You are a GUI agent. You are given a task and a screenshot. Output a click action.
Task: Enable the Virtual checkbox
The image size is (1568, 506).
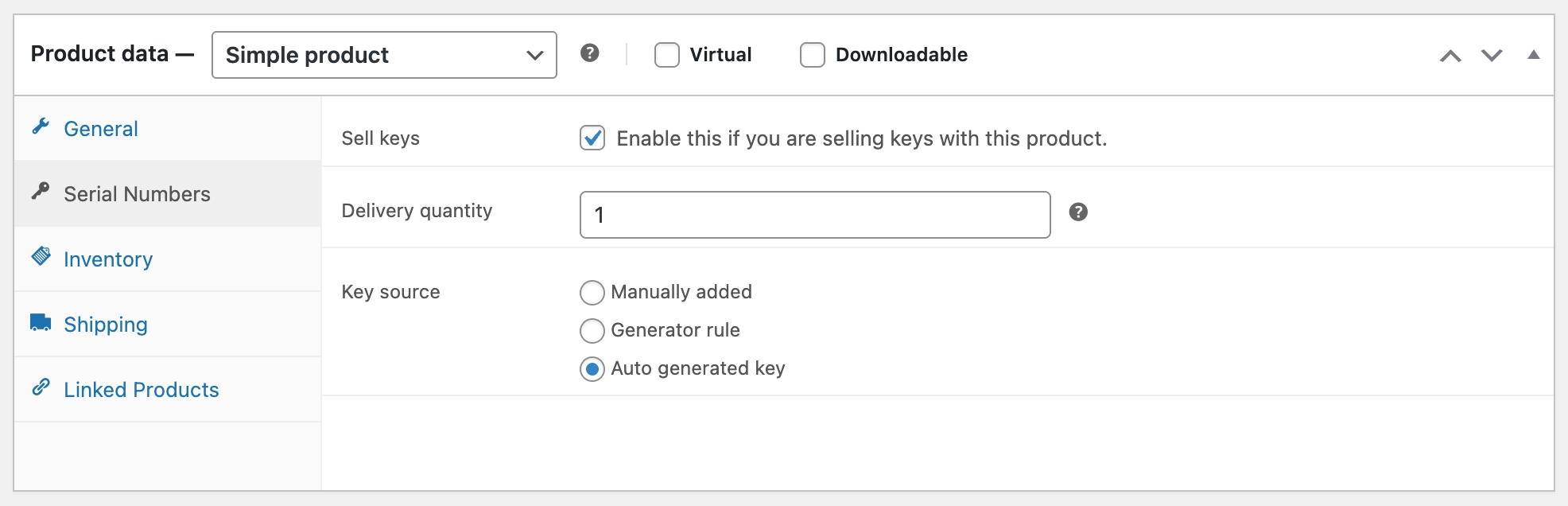tap(666, 55)
